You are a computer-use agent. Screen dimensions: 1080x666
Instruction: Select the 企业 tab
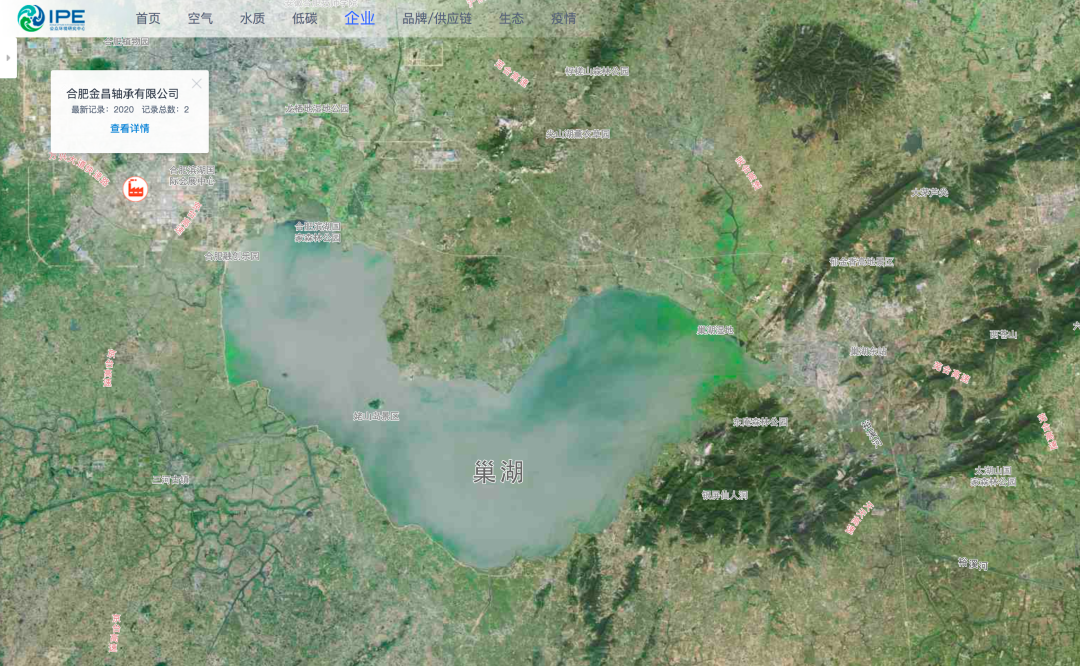pyautogui.click(x=360, y=19)
